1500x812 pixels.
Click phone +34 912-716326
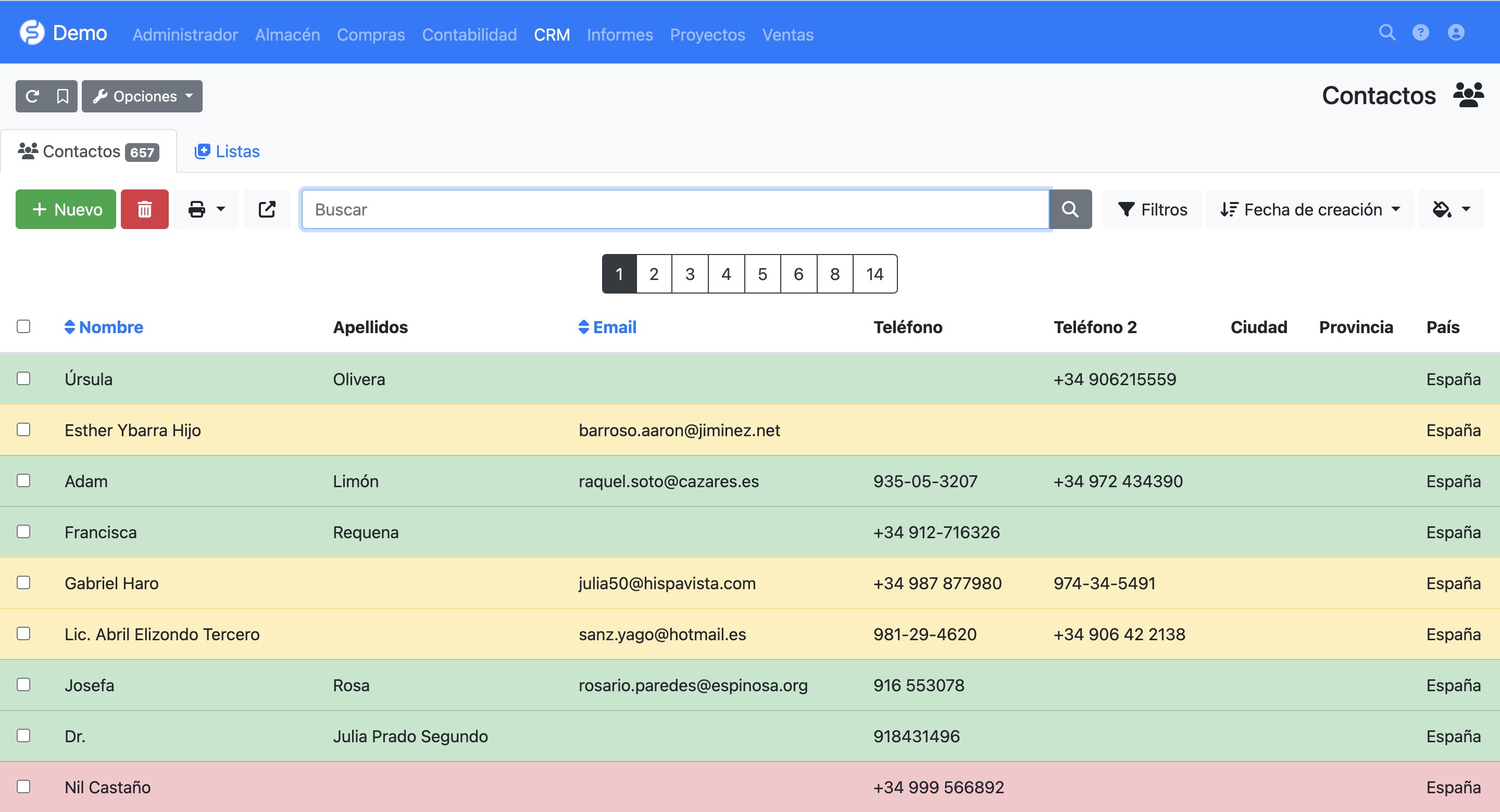936,532
